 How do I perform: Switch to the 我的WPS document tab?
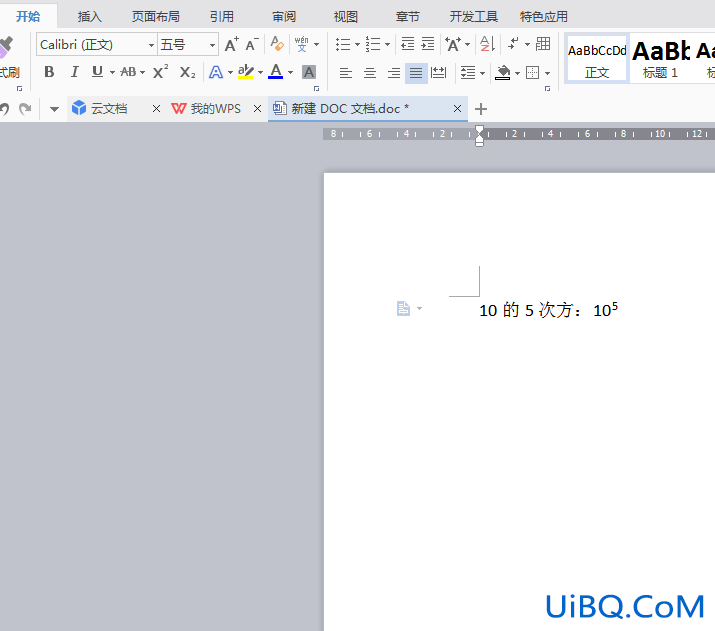207,109
